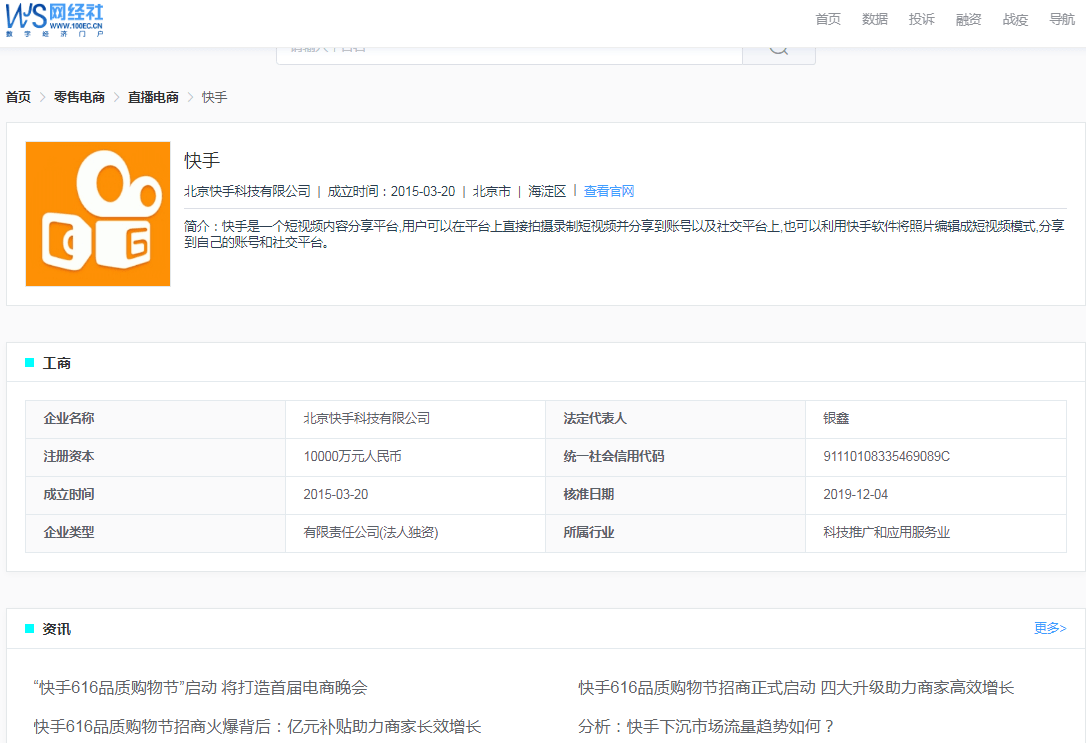
Task: Go to 零售电商 in the breadcrumb
Action: pos(79,97)
